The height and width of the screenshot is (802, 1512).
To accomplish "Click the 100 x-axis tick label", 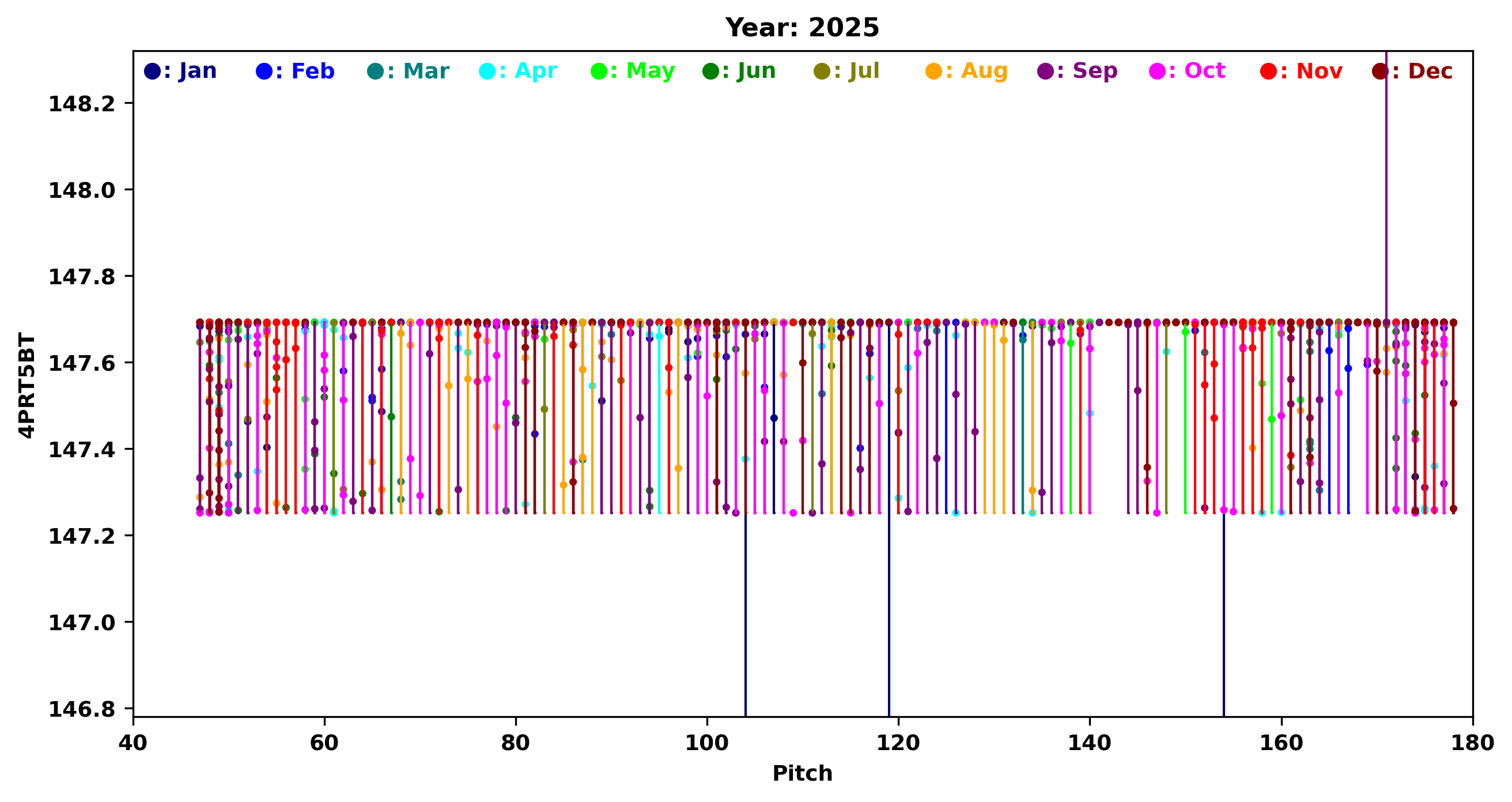I will tap(706, 743).
